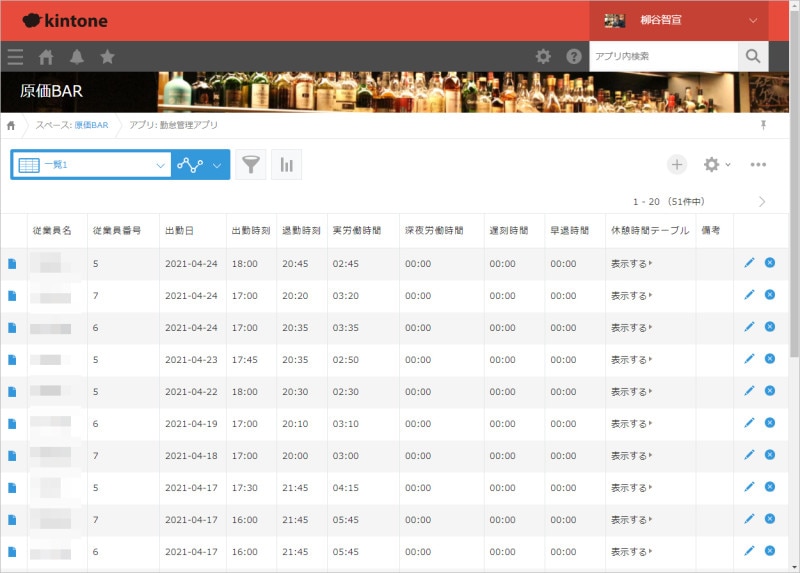Image resolution: width=800 pixels, height=573 pixels.
Task: Expand the graph view chevron
Action: [x=217, y=165]
